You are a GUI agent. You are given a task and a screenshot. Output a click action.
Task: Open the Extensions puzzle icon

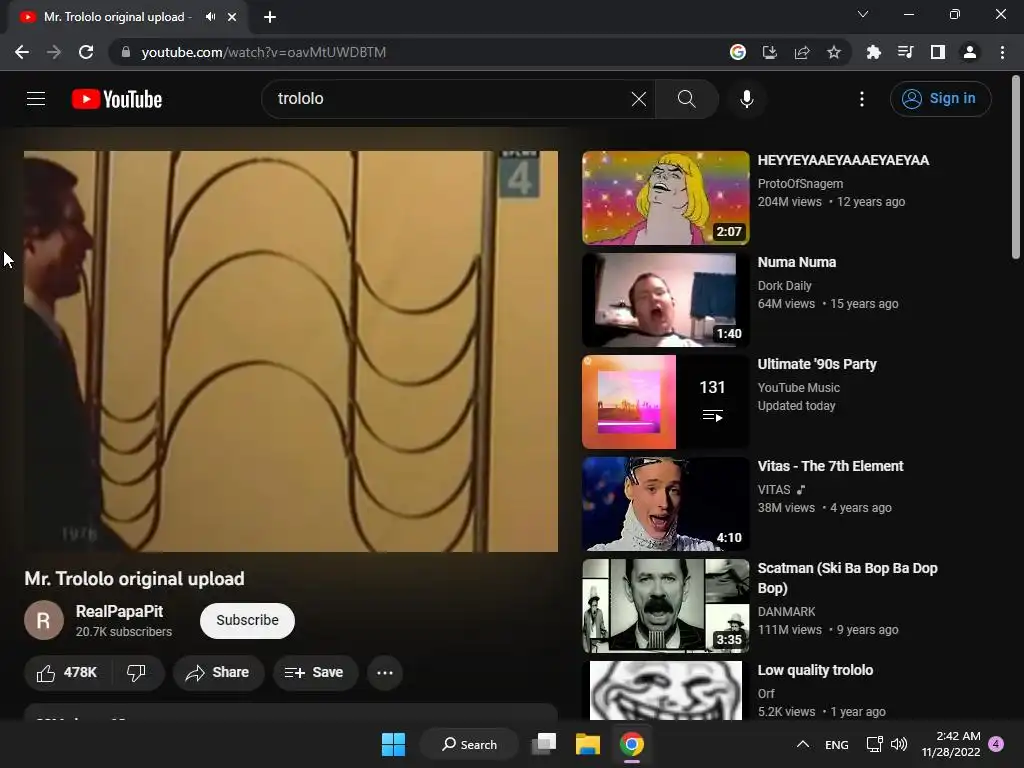pos(873,52)
